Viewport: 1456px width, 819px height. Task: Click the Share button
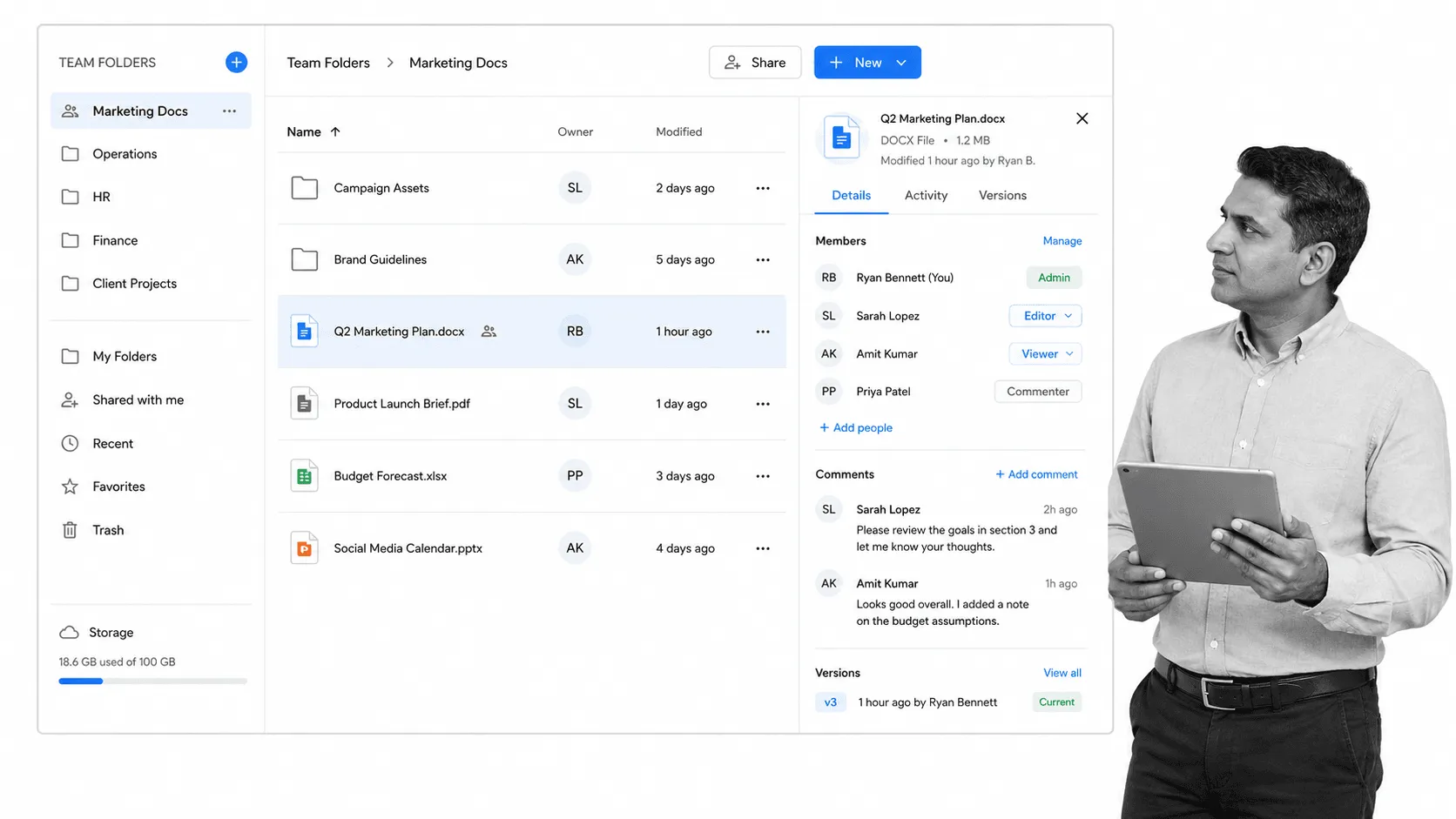(x=755, y=62)
